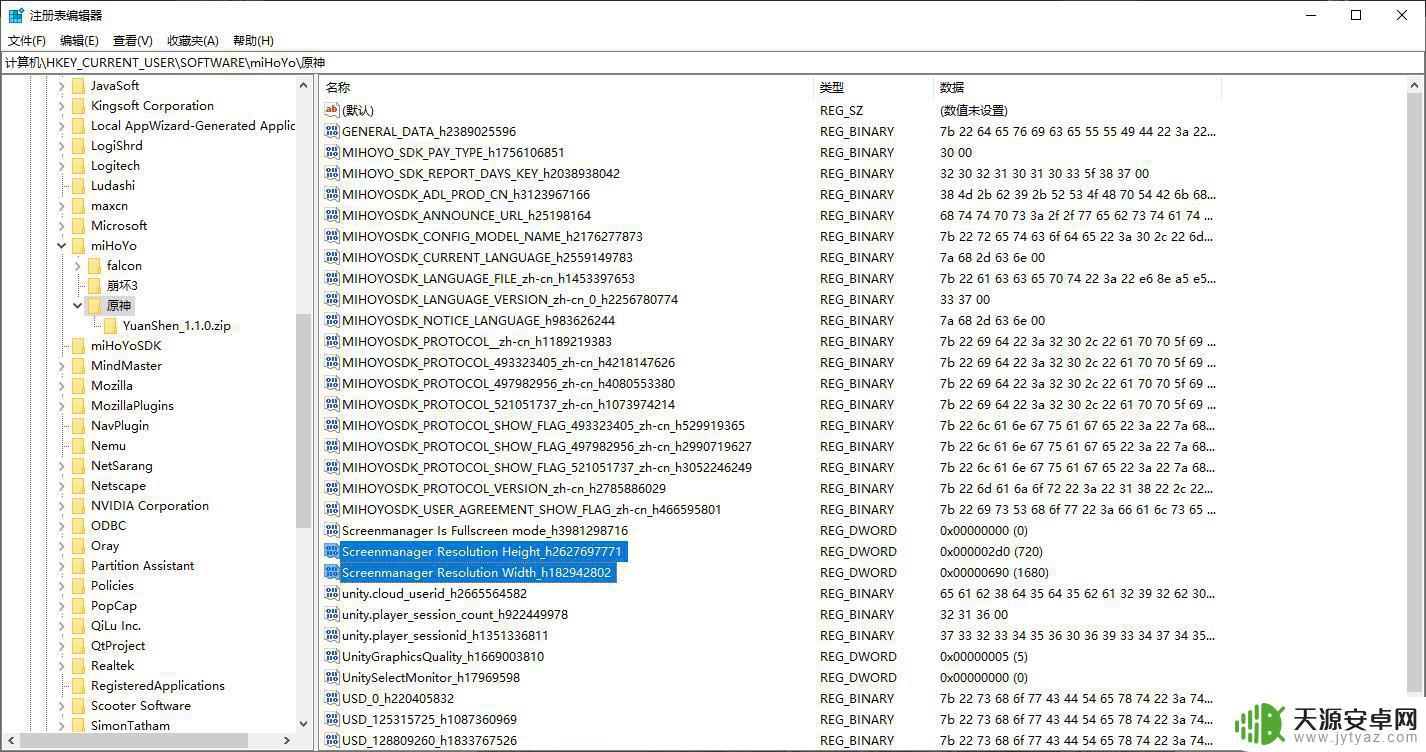Image resolution: width=1426 pixels, height=752 pixels.
Task: Click the Registry Editor icon in the title bar
Action: [16, 15]
